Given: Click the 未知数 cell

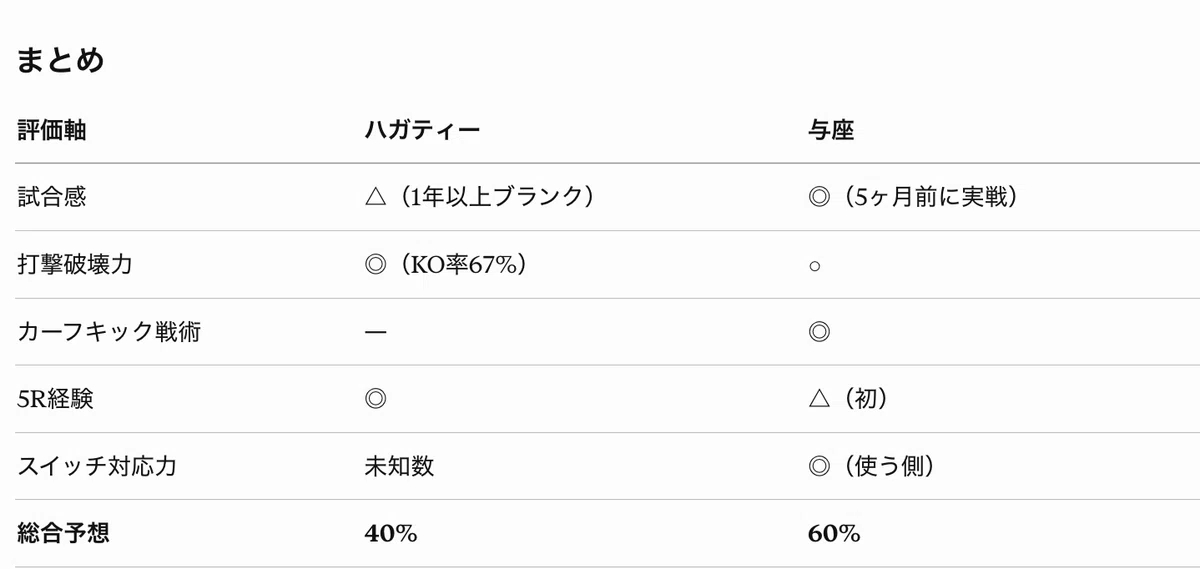Looking at the screenshot, I should [x=400, y=466].
